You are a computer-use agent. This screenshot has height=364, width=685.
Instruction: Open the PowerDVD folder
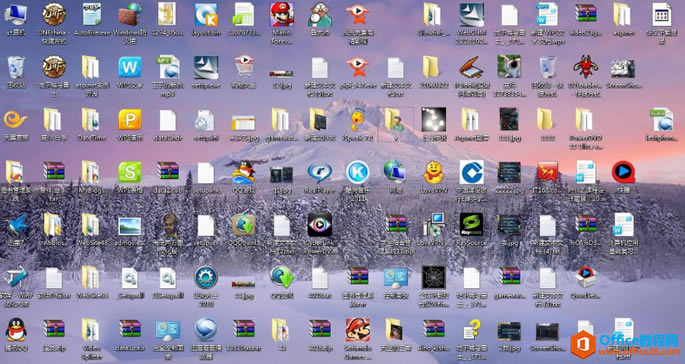tap(585, 120)
